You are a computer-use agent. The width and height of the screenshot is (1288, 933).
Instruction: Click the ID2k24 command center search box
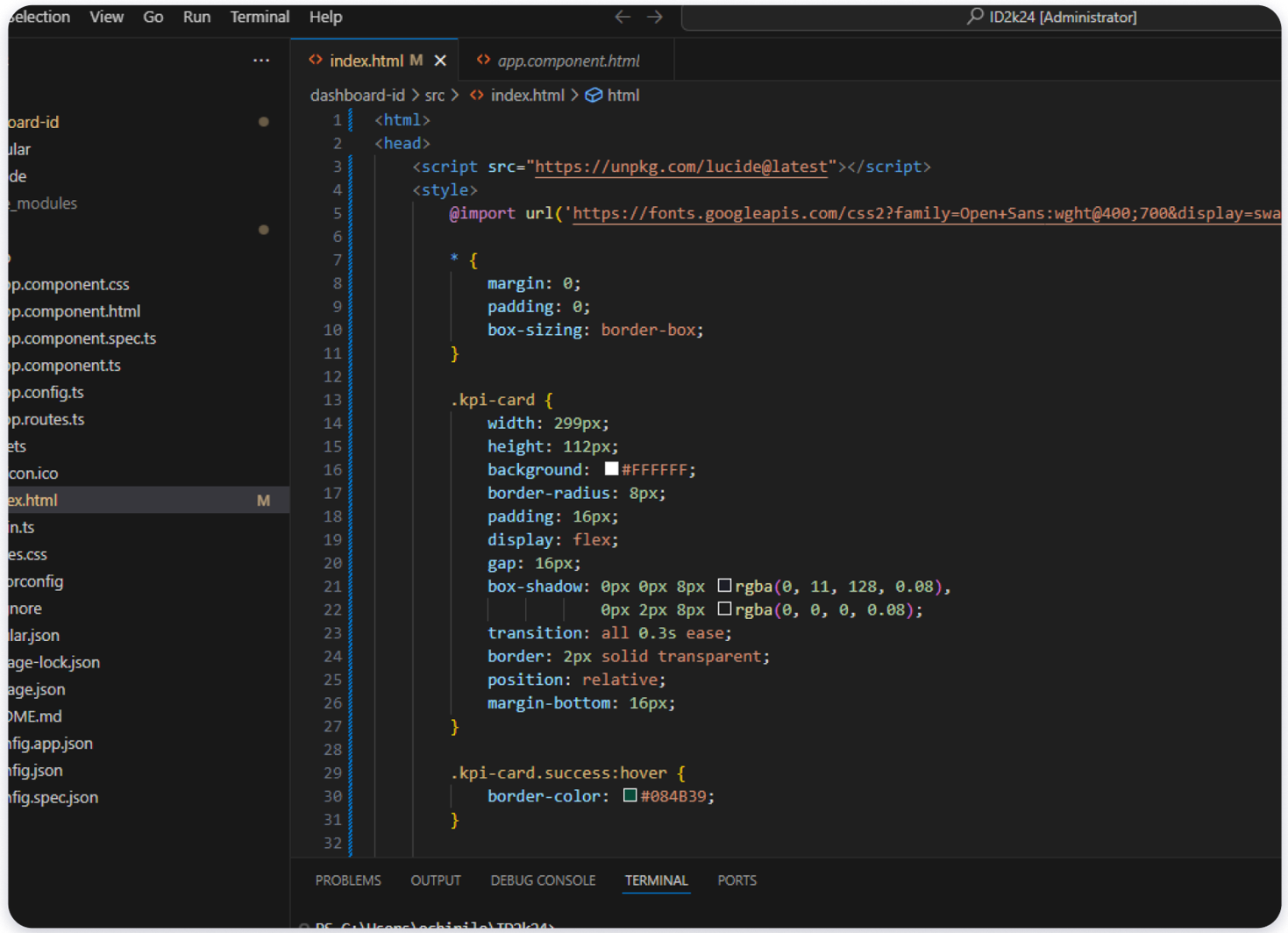[980, 17]
